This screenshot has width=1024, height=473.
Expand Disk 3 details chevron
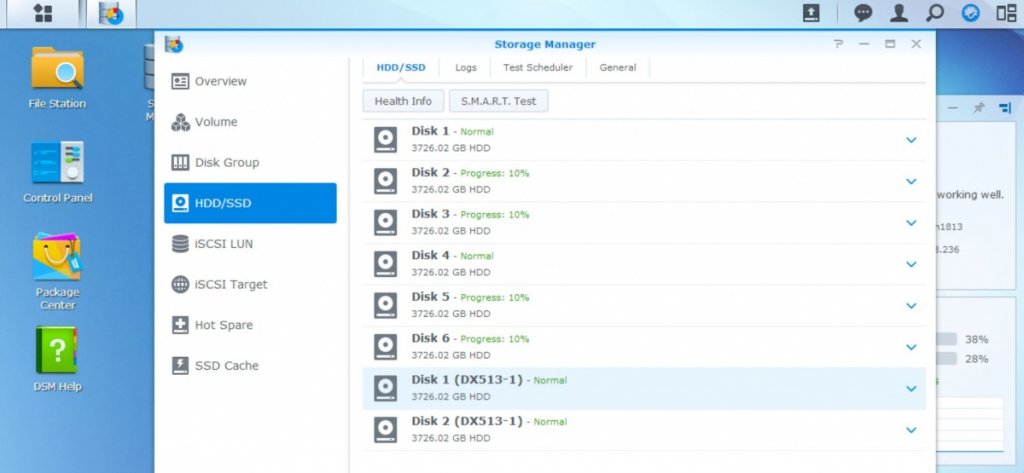tap(911, 223)
